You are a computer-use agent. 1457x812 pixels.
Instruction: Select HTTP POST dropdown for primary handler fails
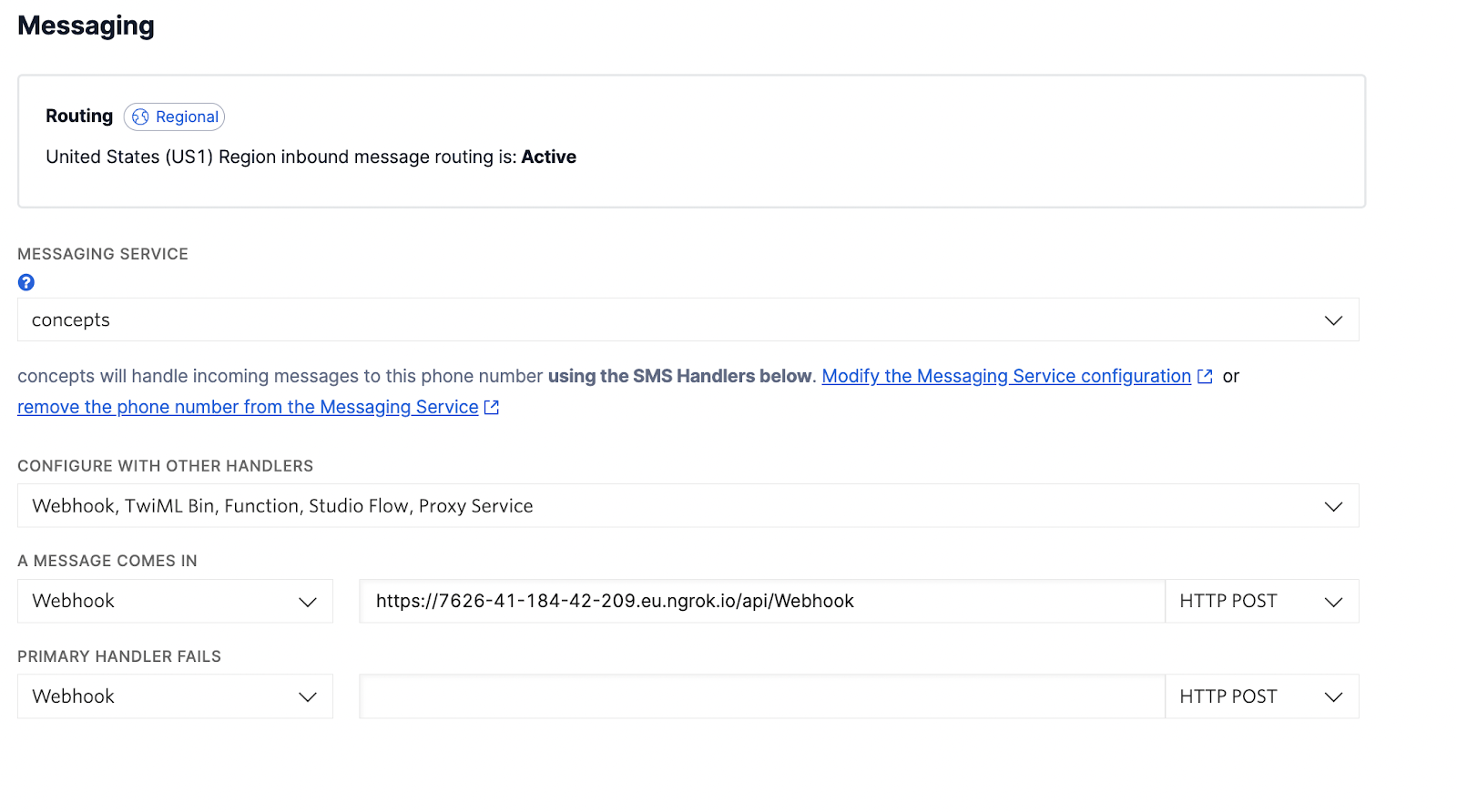[x=1261, y=696]
